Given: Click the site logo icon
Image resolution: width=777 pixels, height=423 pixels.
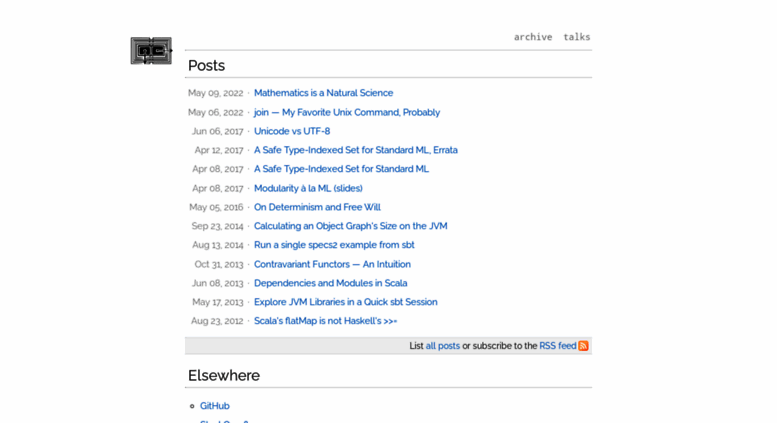Looking at the screenshot, I should click(151, 51).
